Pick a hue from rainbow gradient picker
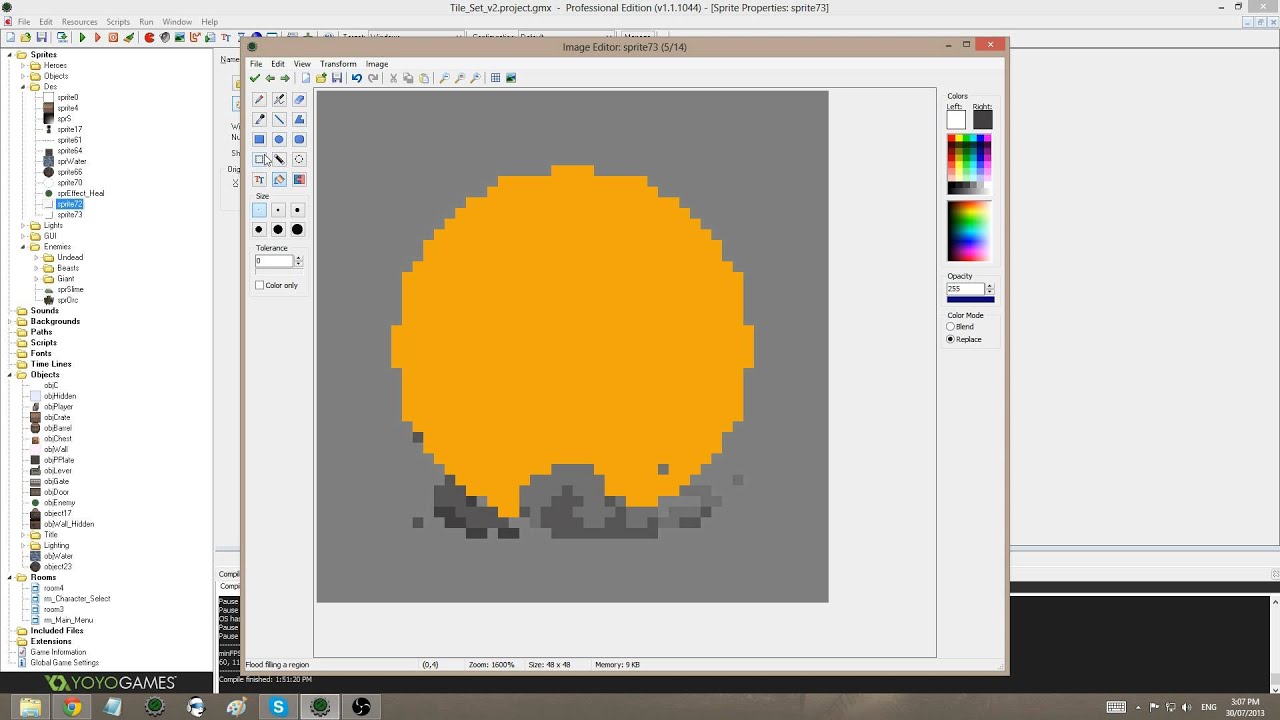 [969, 231]
